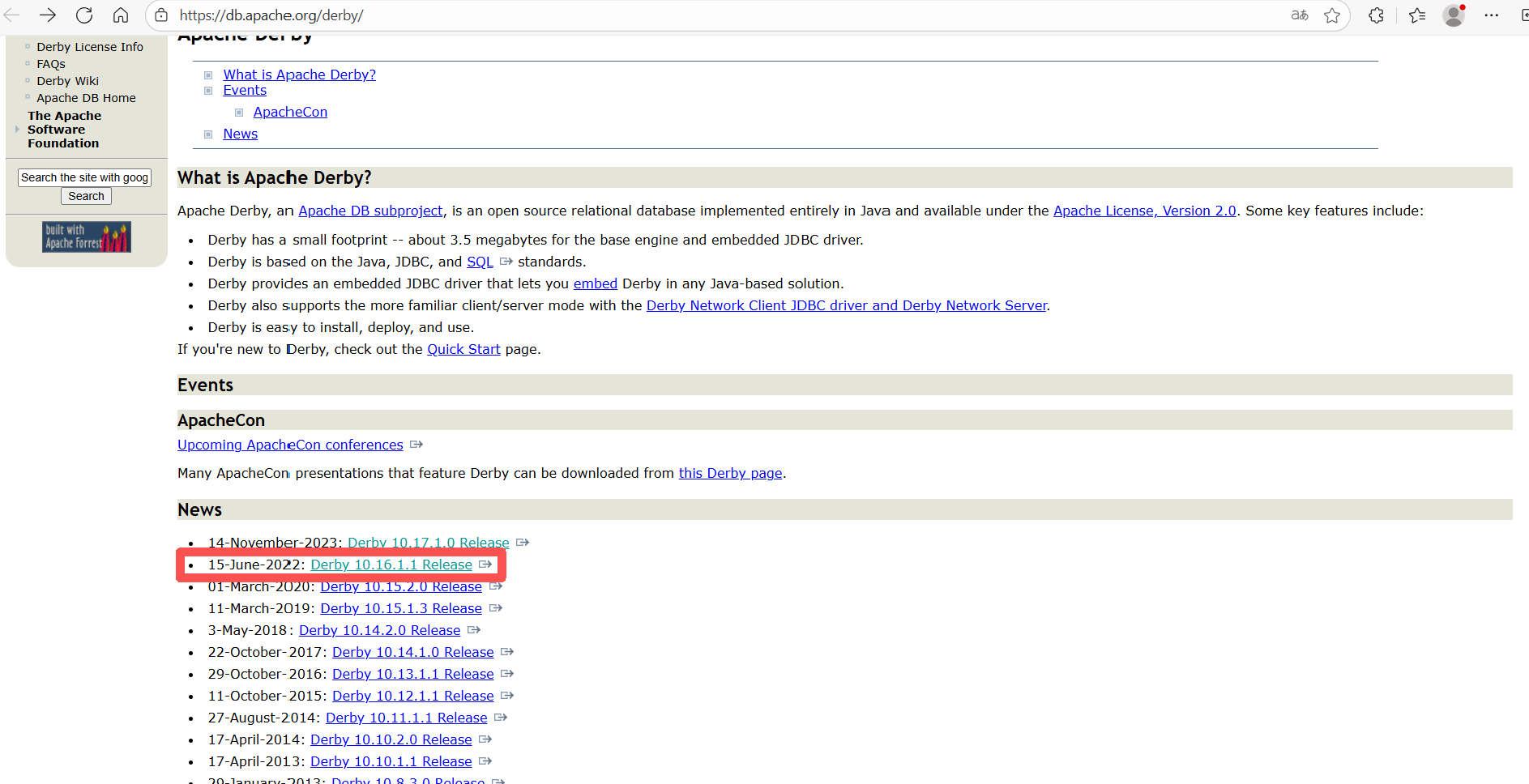Click the user profile avatar

[x=1454, y=15]
